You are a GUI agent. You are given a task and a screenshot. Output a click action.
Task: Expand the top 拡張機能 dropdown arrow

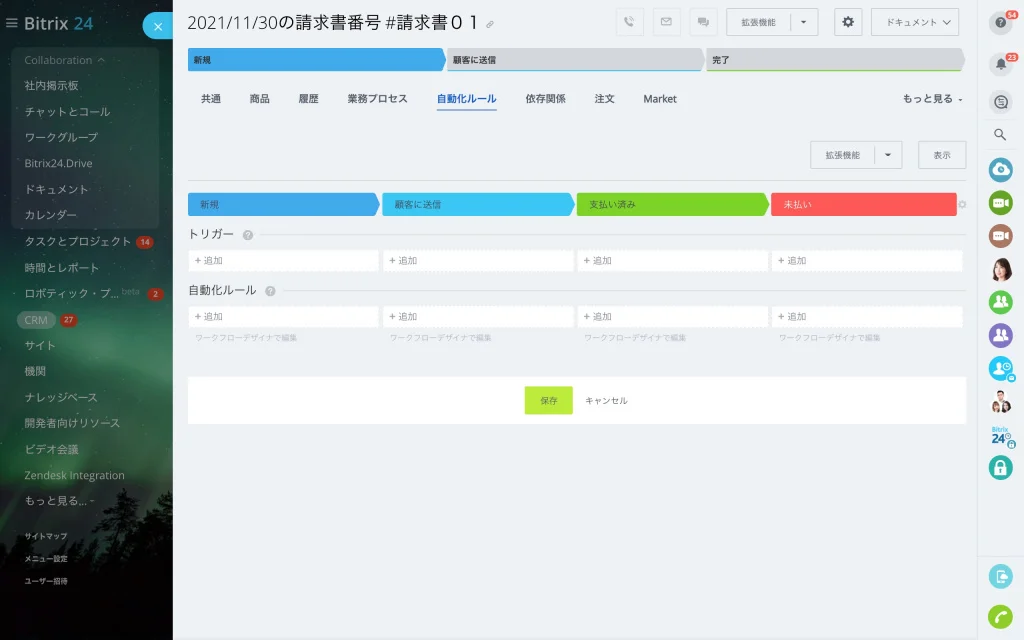click(x=804, y=22)
